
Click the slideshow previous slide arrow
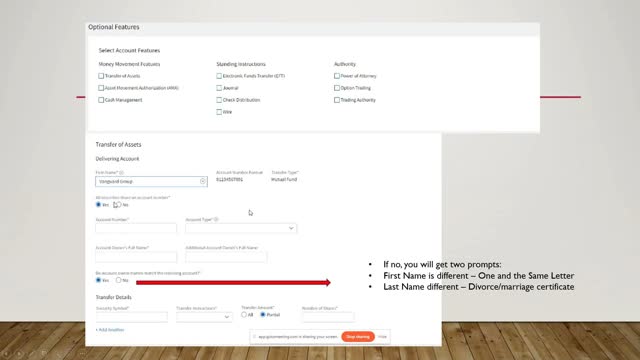pyautogui.click(x=7, y=353)
